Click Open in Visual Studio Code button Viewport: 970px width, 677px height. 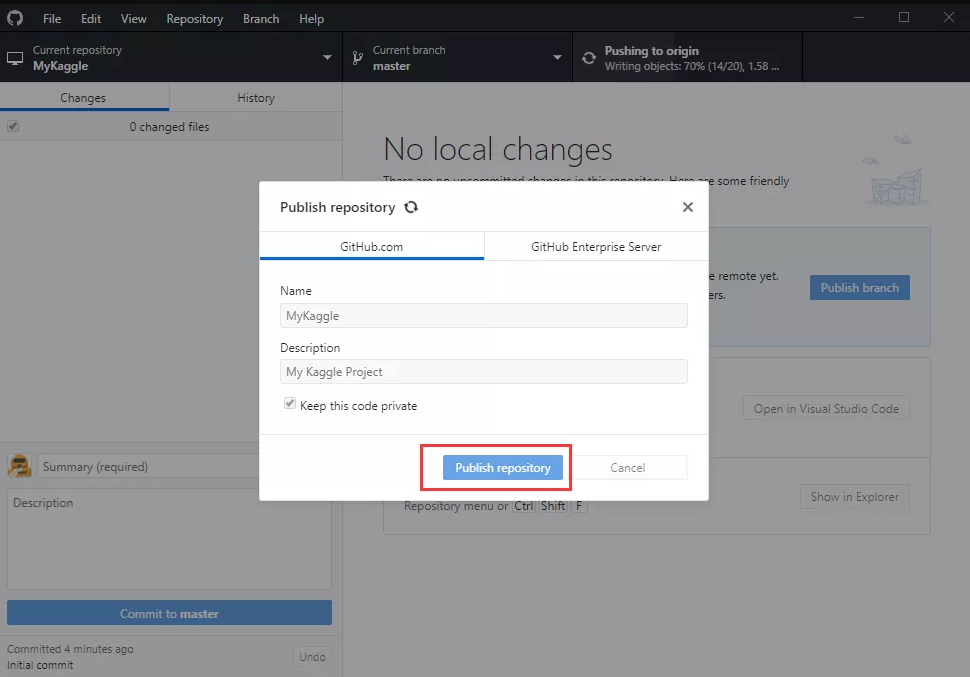(x=826, y=408)
